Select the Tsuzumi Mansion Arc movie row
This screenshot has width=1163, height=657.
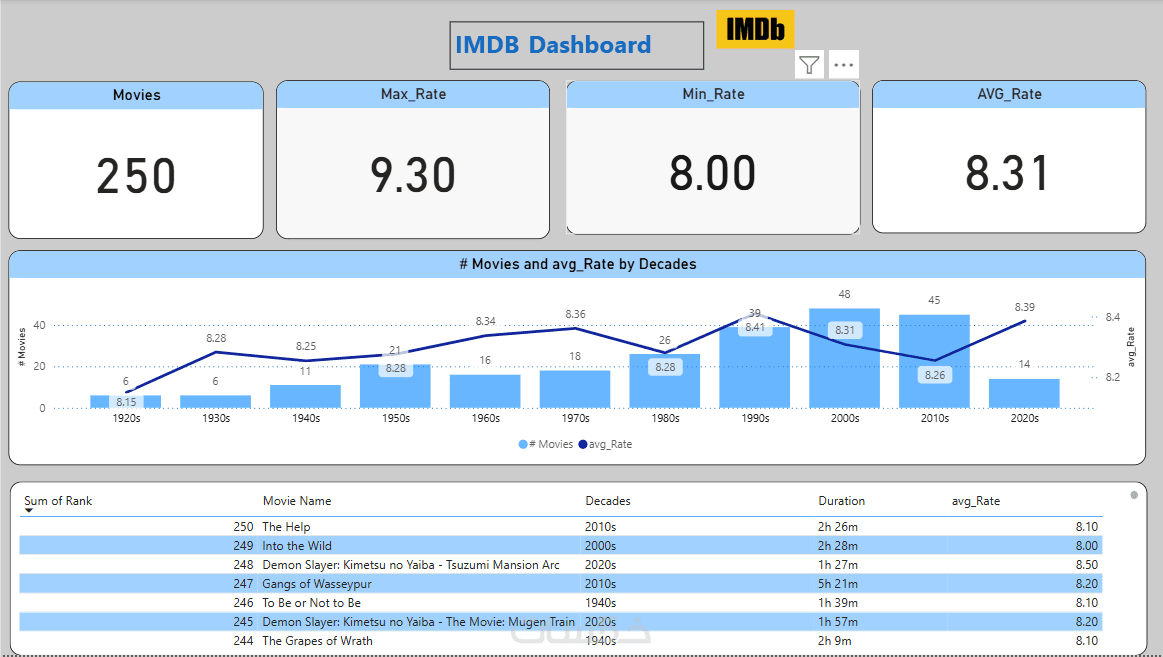pyautogui.click(x=561, y=565)
